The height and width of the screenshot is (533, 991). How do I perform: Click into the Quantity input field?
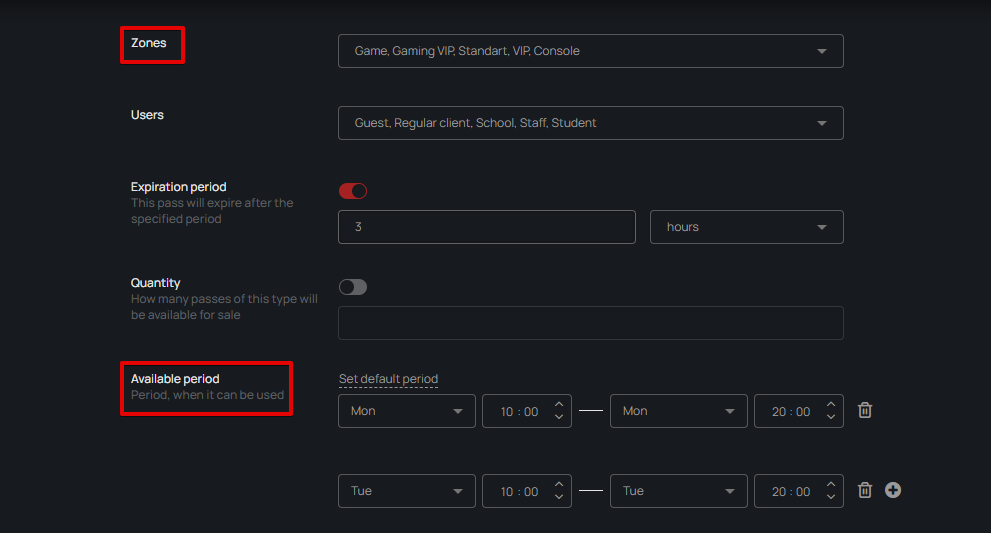[x=590, y=323]
